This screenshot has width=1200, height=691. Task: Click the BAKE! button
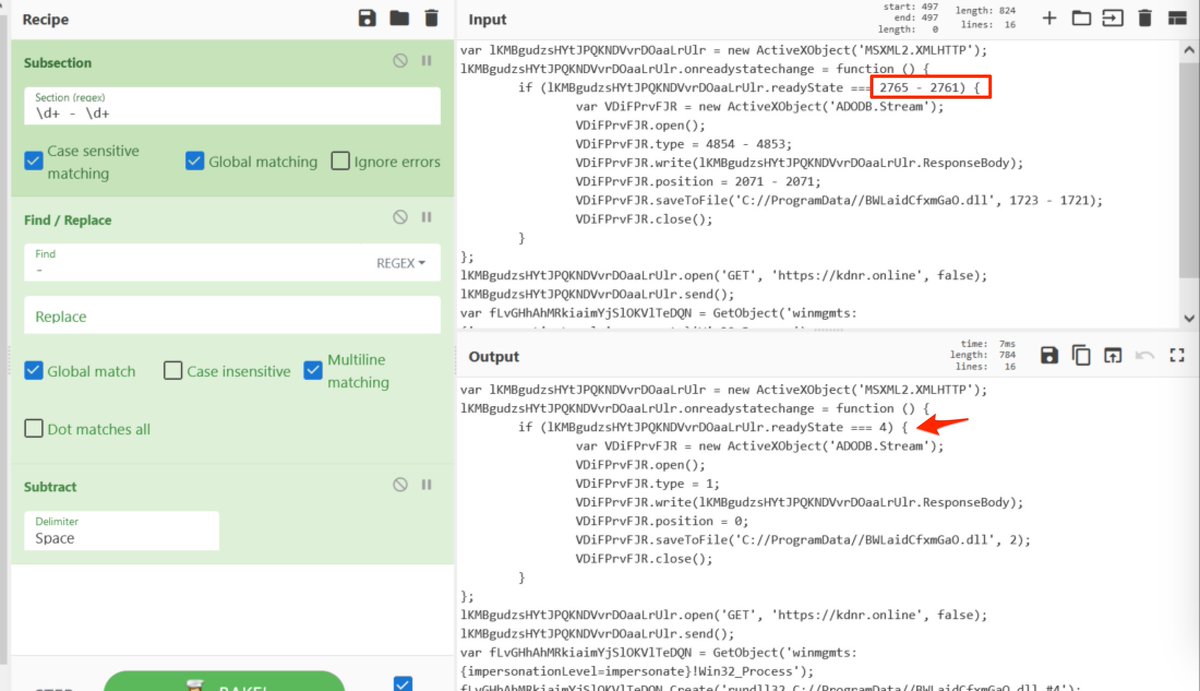224,682
